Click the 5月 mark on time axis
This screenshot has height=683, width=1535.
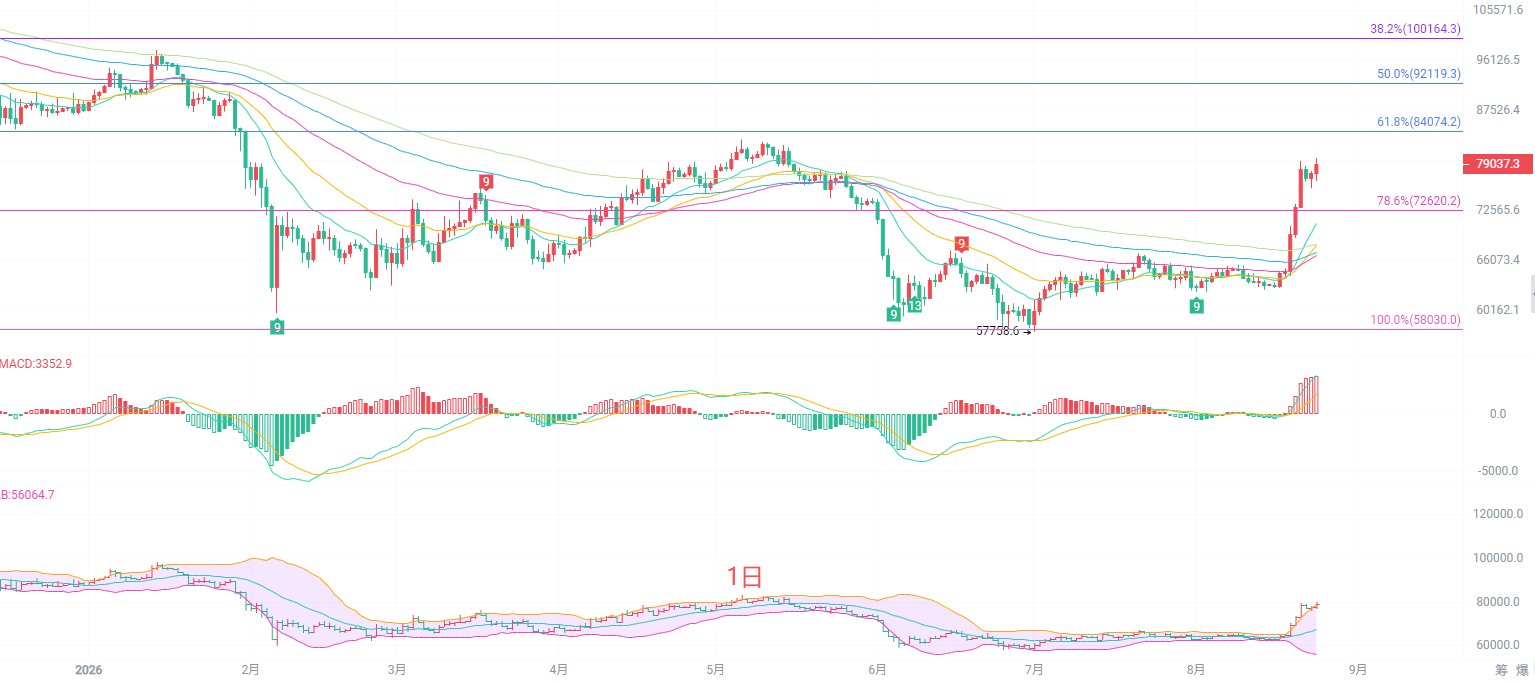pyautogui.click(x=714, y=669)
